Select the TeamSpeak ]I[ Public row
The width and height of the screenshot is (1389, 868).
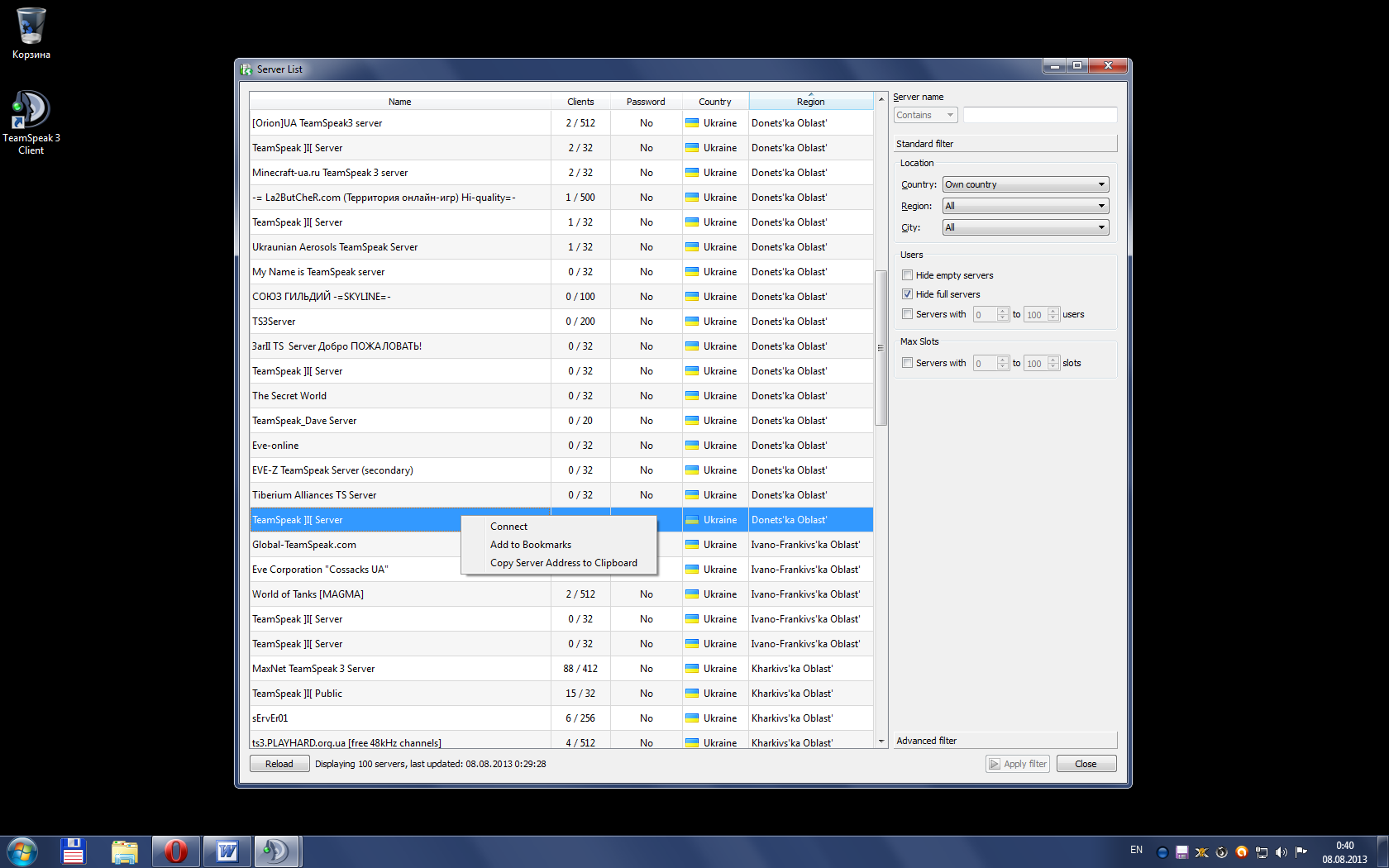click(x=561, y=694)
